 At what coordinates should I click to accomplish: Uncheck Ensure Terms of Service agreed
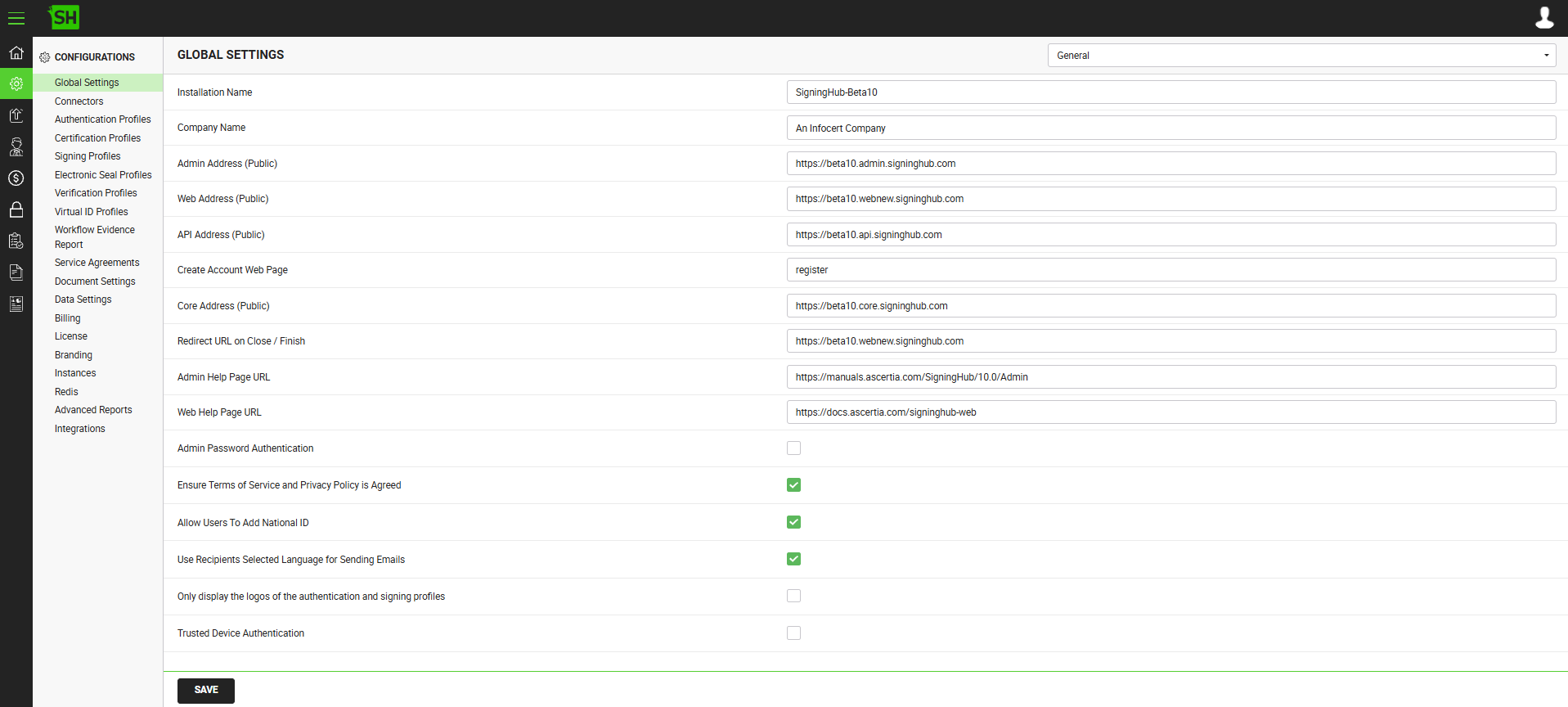793,485
